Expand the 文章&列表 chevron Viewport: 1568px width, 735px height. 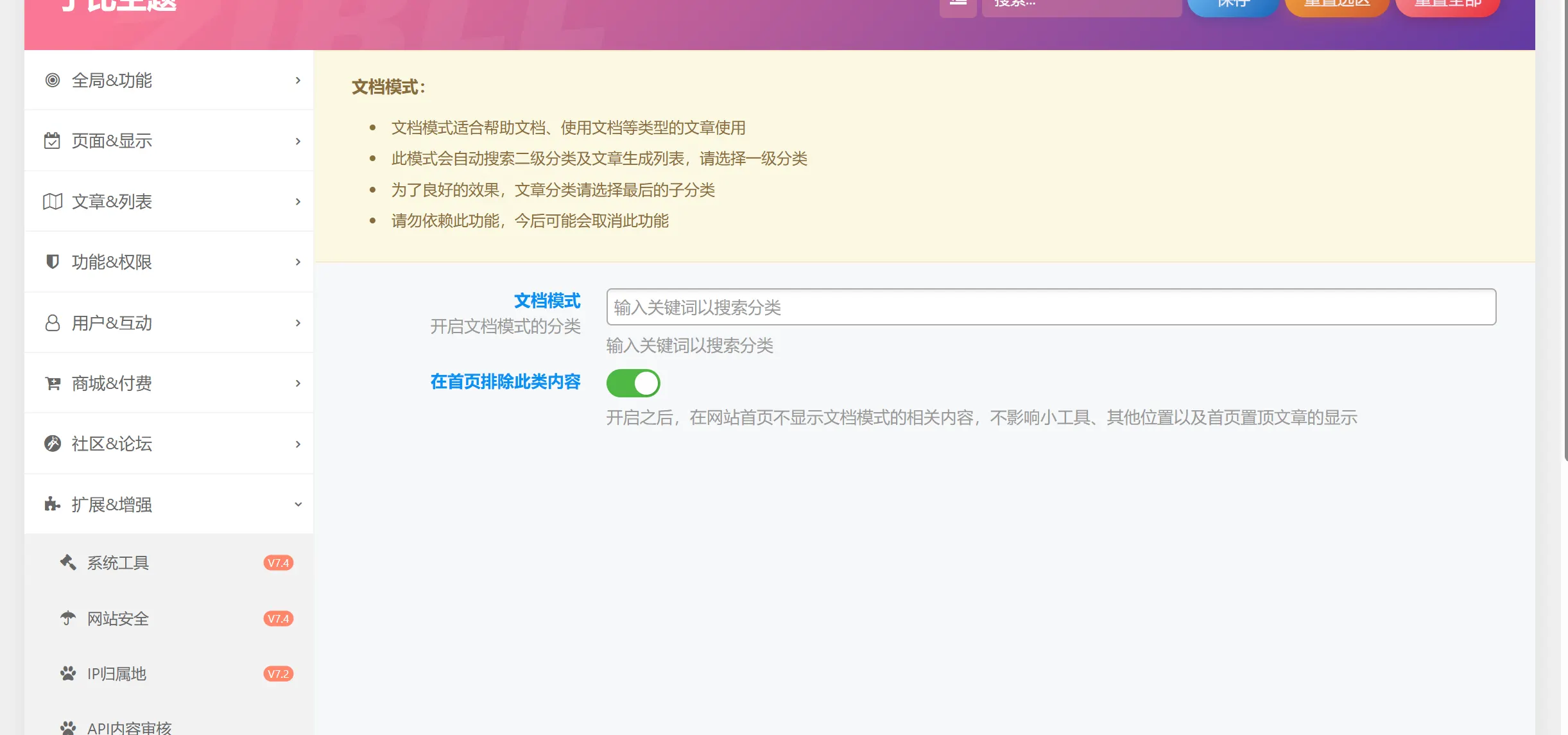[x=298, y=202]
